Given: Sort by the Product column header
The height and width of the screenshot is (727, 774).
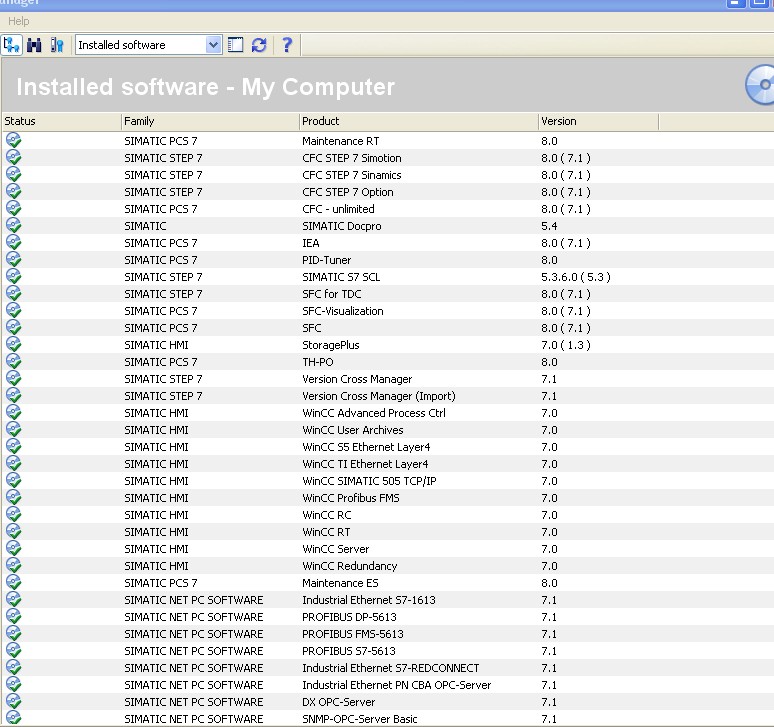Looking at the screenshot, I should 419,121.
